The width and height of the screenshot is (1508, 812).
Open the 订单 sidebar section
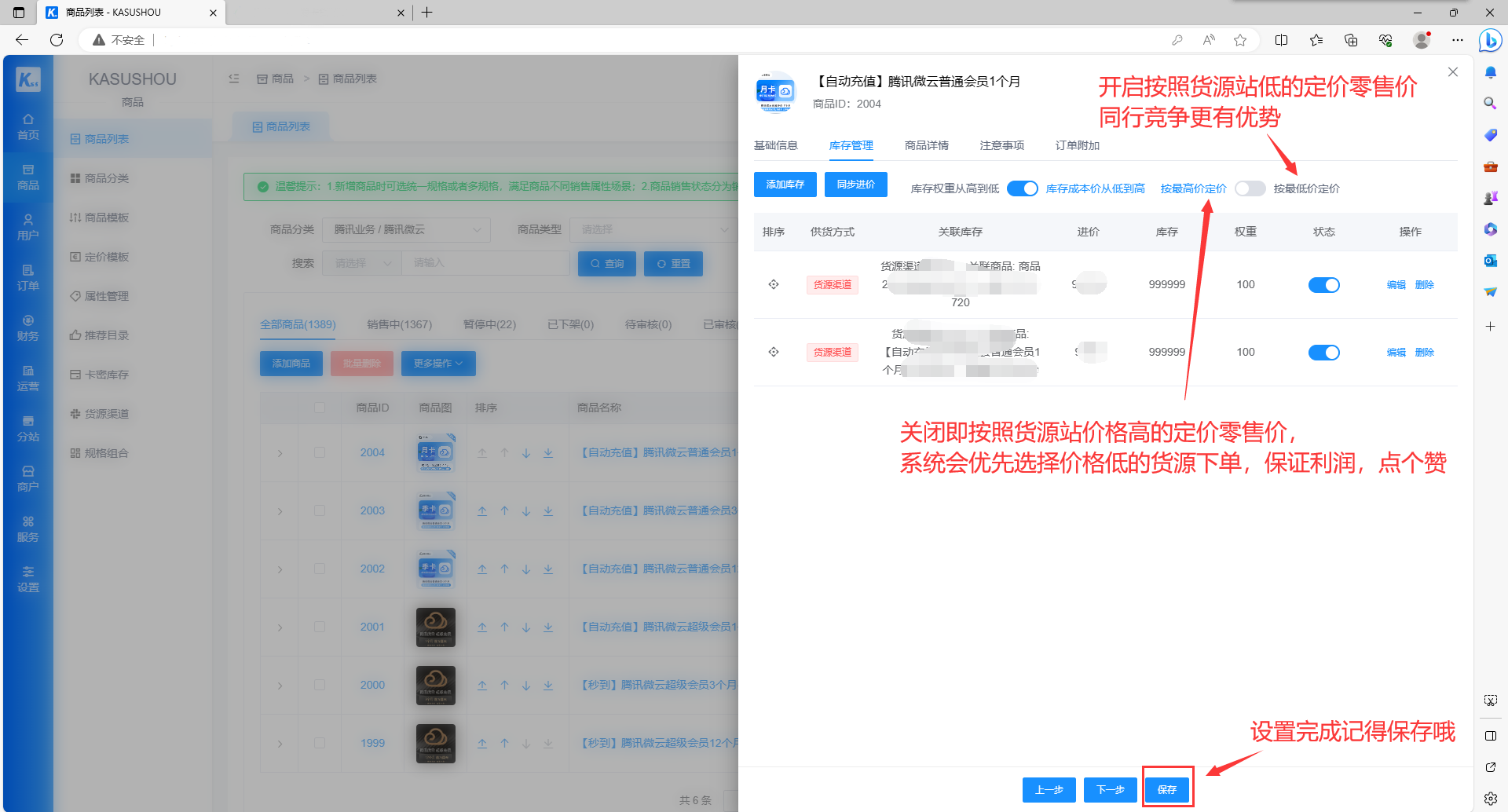pyautogui.click(x=28, y=277)
